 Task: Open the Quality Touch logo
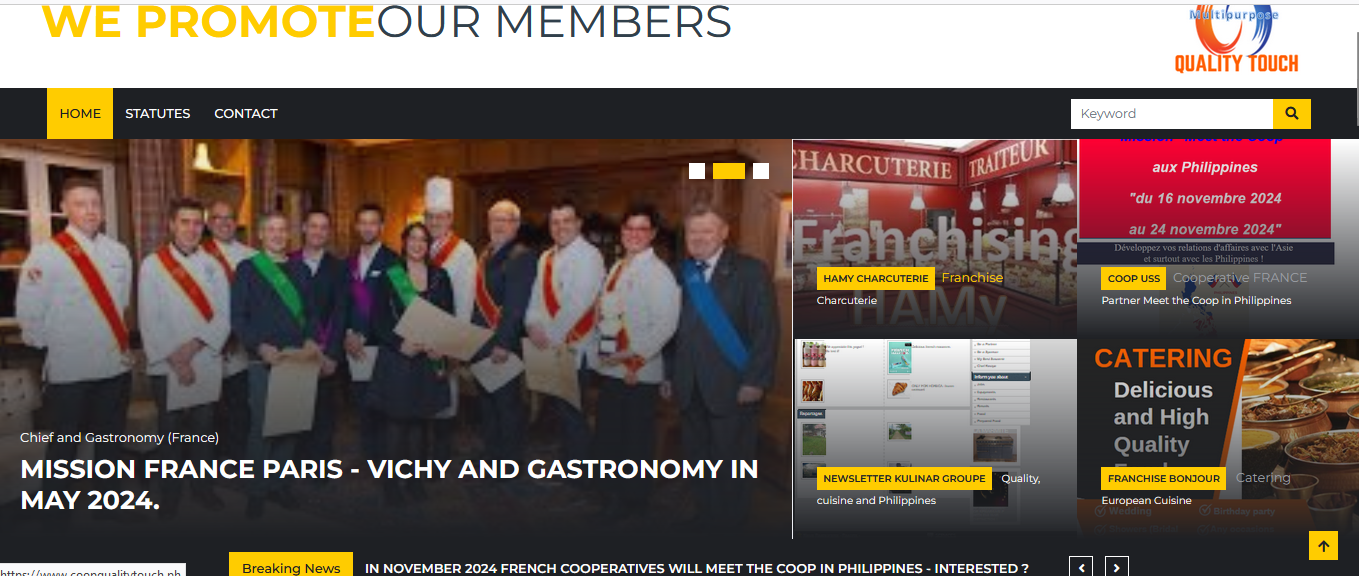click(x=1236, y=40)
